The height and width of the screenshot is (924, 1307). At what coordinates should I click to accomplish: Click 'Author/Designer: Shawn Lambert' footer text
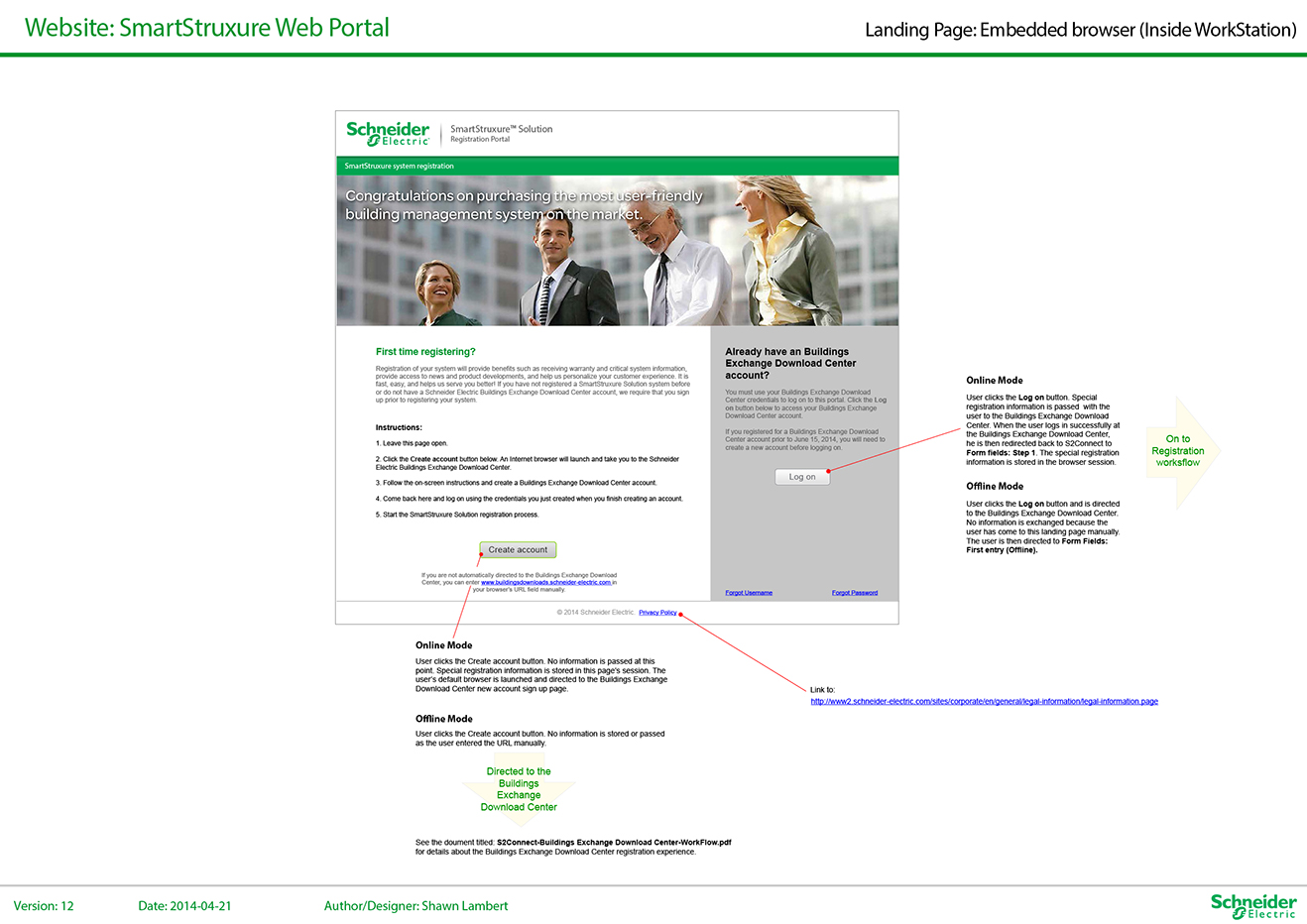(416, 906)
